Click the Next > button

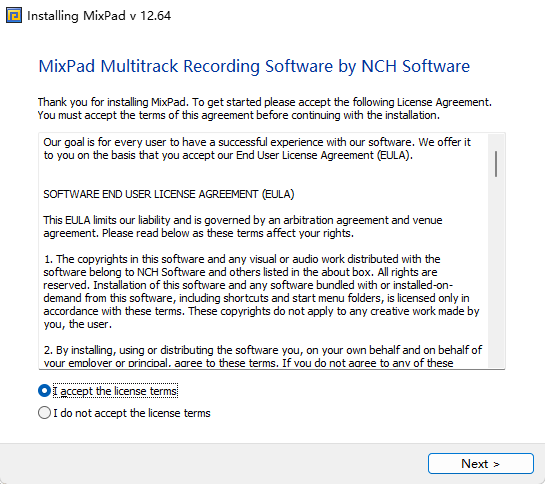(x=481, y=463)
